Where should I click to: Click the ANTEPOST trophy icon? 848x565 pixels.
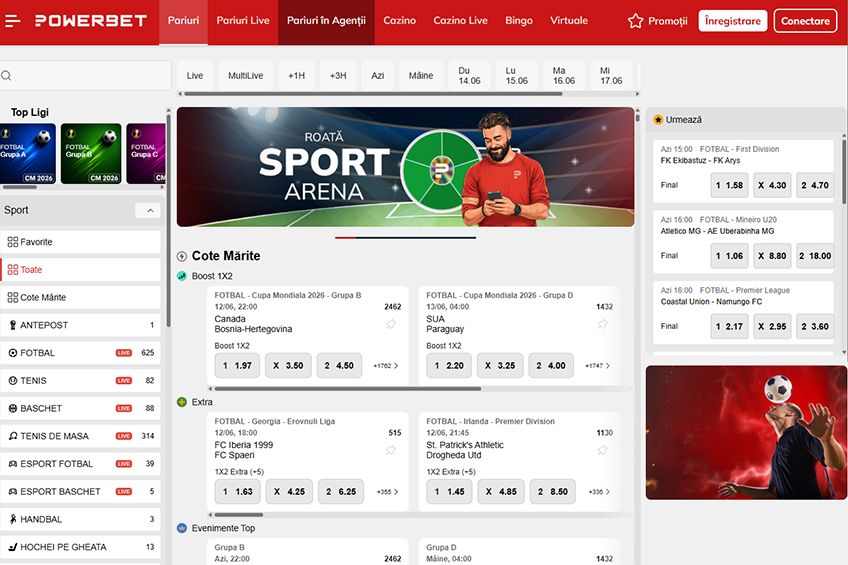click(x=13, y=325)
